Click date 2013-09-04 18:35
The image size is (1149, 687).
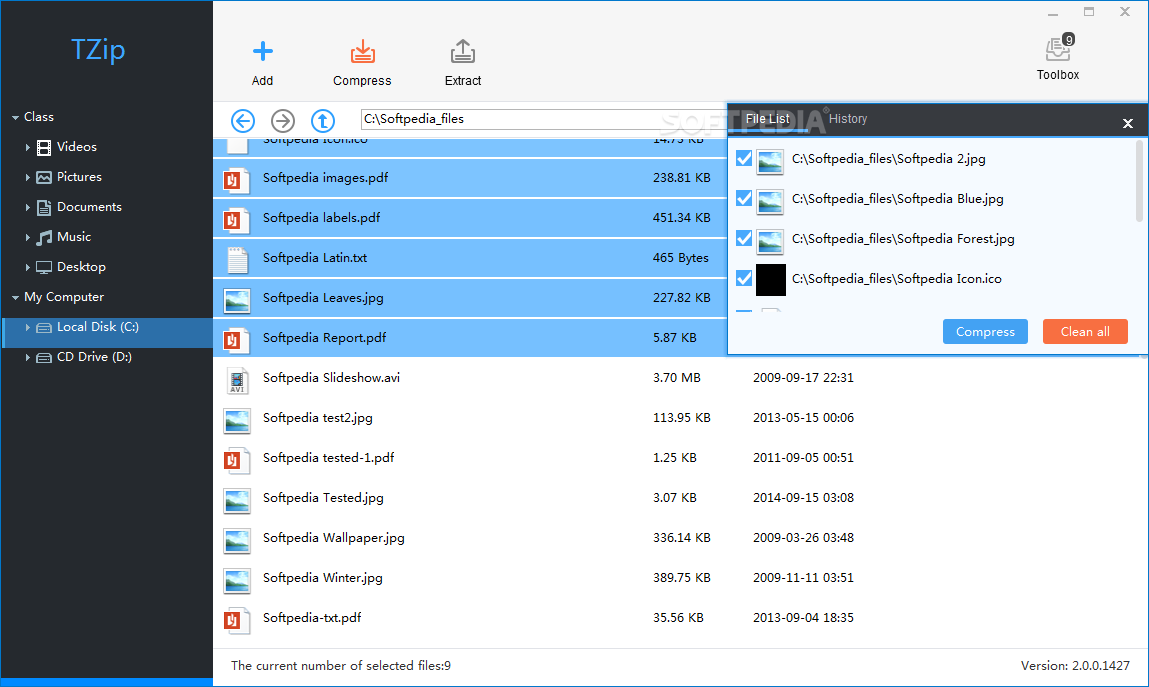803,618
